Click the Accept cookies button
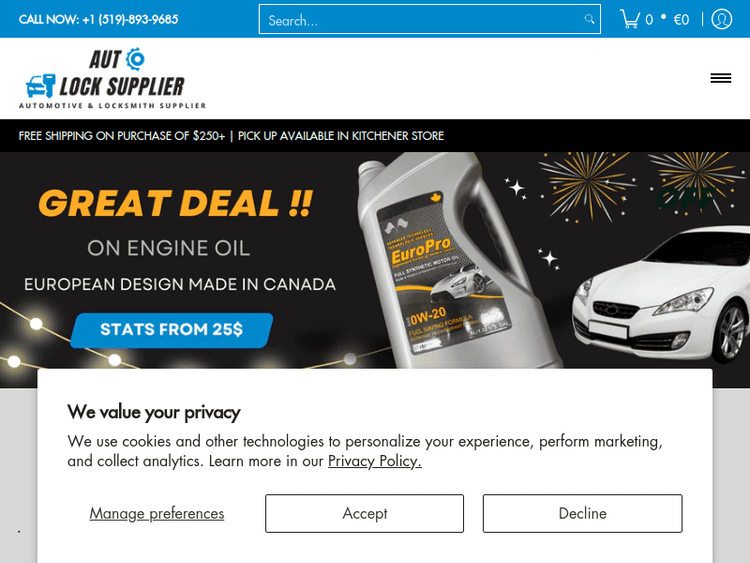750x563 pixels. pos(364,513)
